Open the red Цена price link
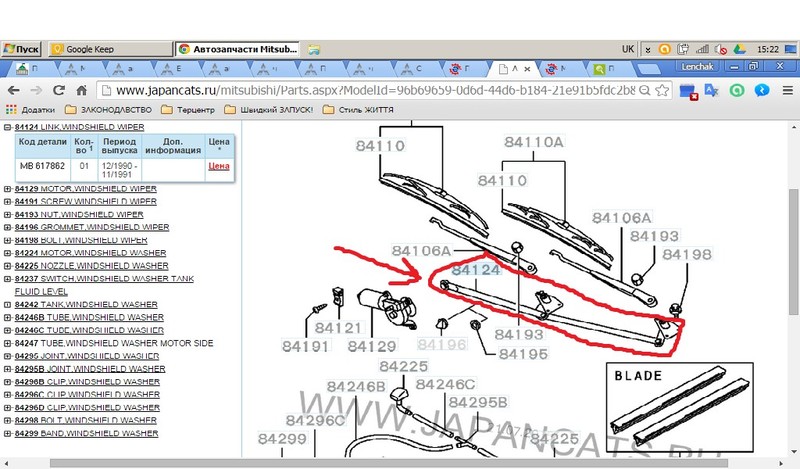 point(219,166)
